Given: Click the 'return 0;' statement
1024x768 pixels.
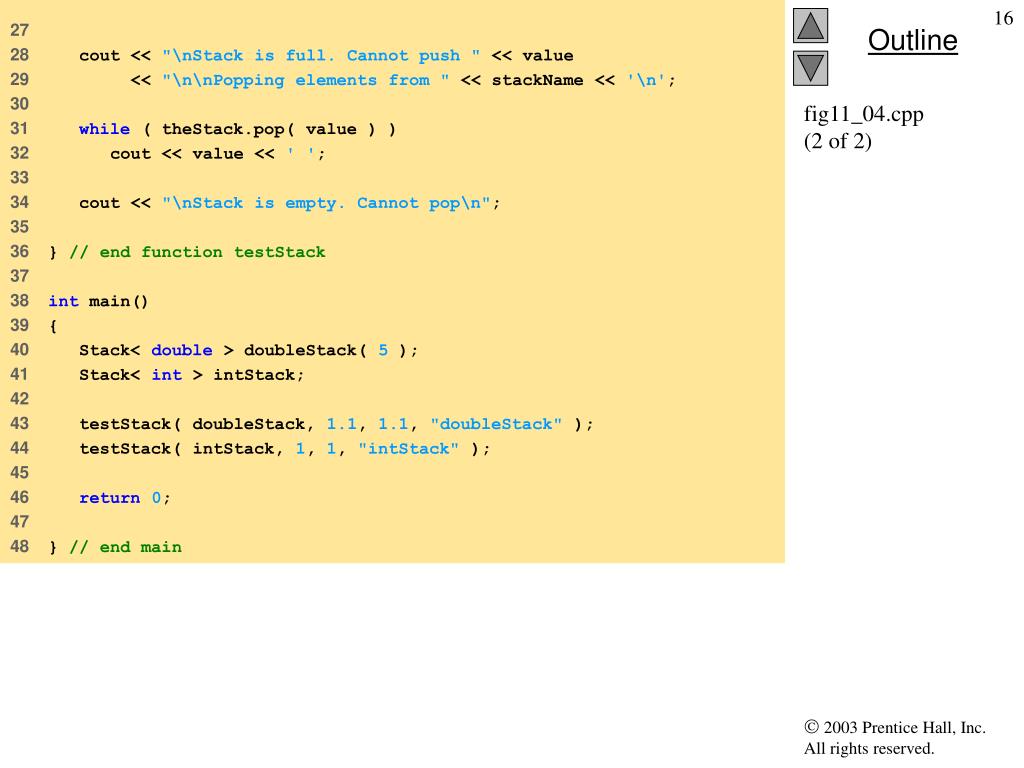Looking at the screenshot, I should [x=125, y=498].
